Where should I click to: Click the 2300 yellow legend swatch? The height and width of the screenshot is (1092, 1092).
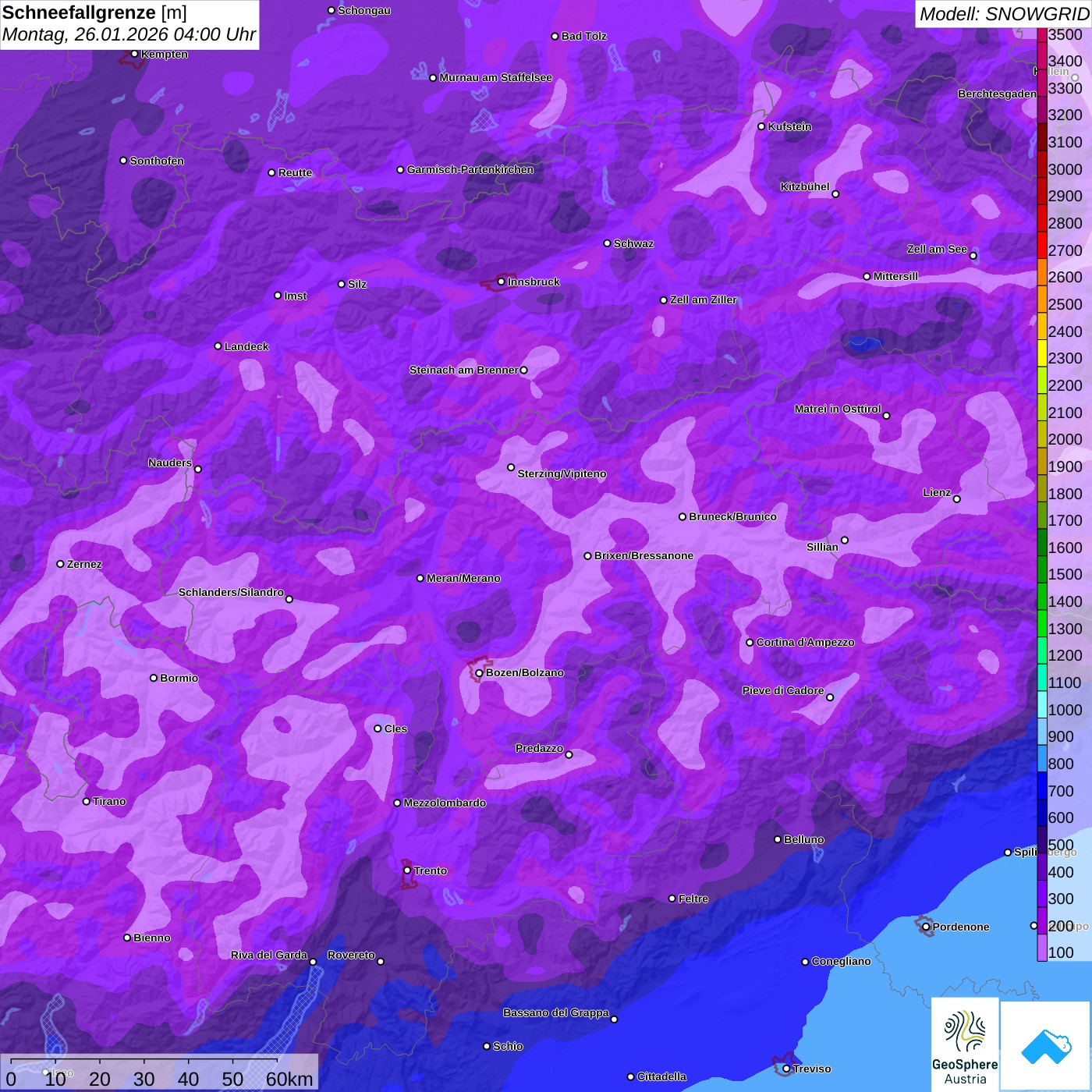click(x=1041, y=353)
